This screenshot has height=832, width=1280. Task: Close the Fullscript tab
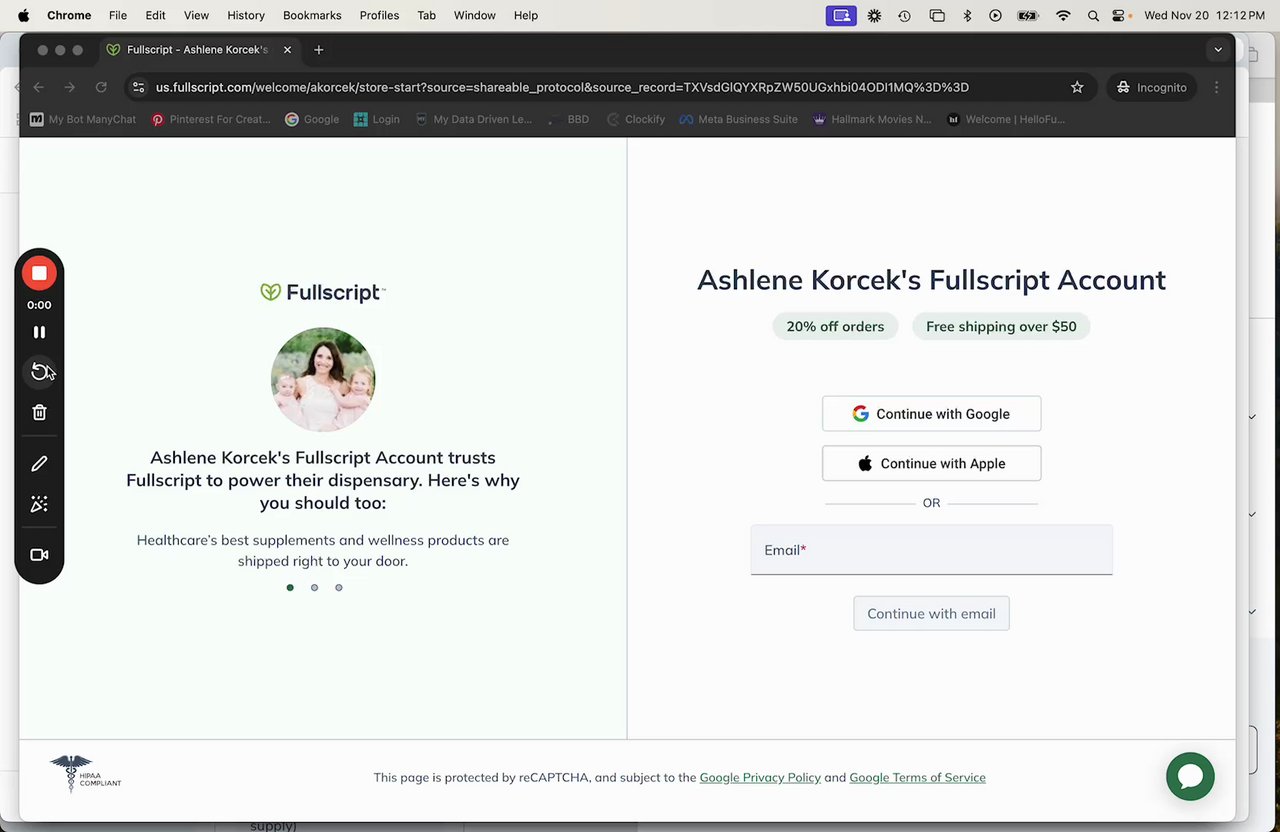(286, 50)
